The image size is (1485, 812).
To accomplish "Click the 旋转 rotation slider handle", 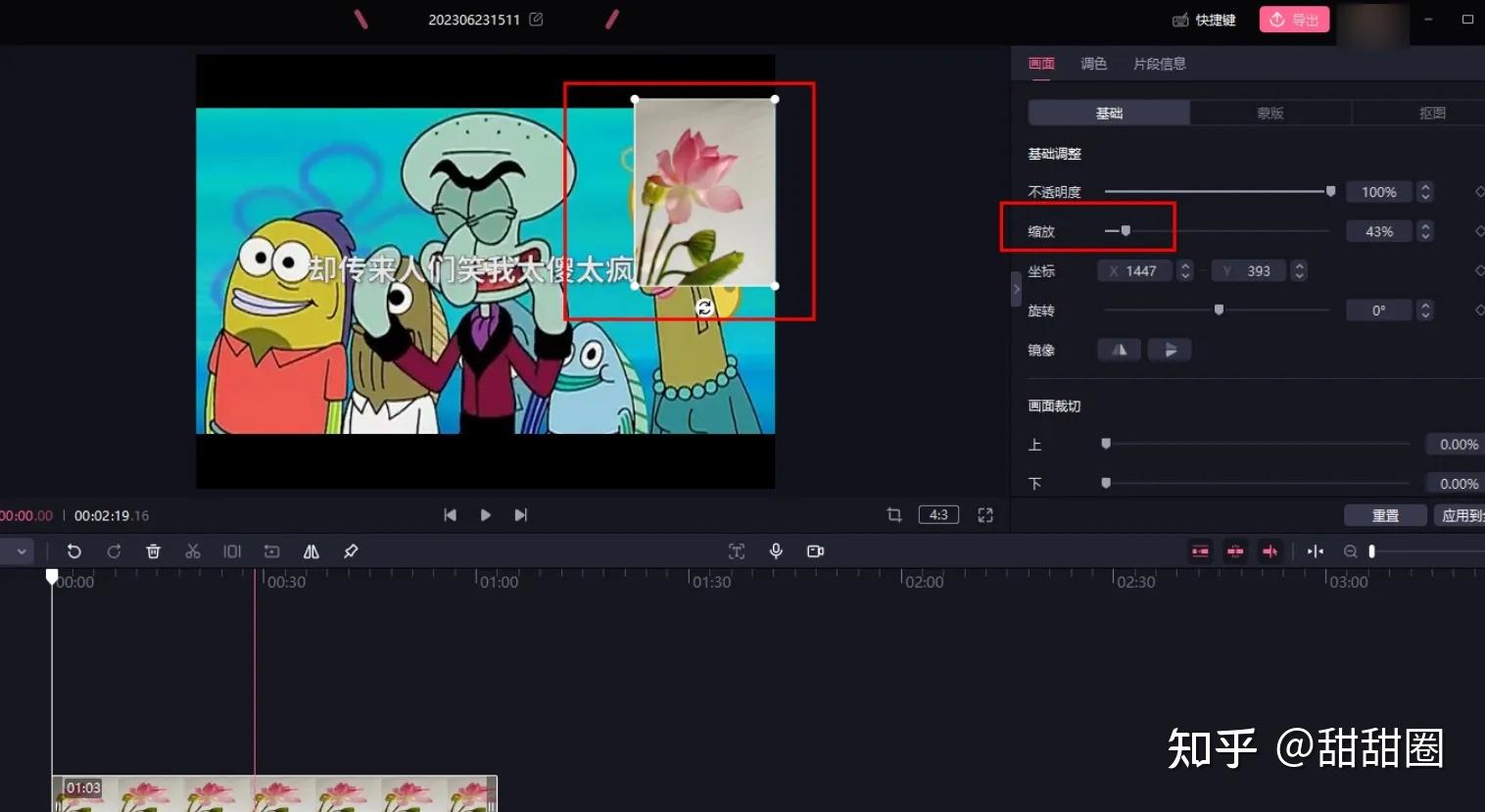I will [x=1219, y=310].
